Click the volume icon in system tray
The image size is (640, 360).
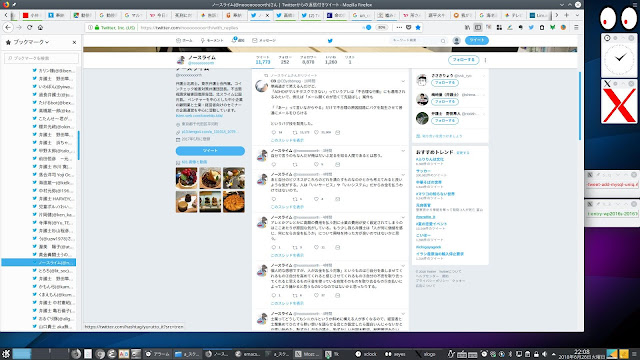[x=544, y=354]
